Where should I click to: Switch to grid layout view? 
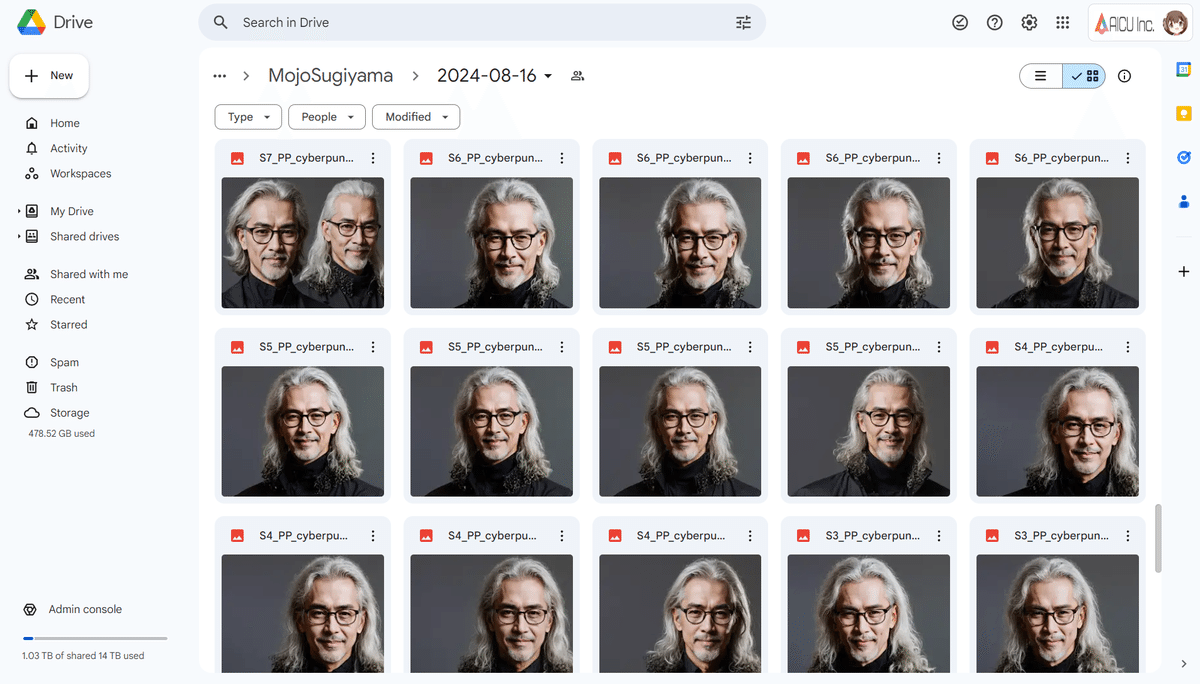click(1084, 76)
